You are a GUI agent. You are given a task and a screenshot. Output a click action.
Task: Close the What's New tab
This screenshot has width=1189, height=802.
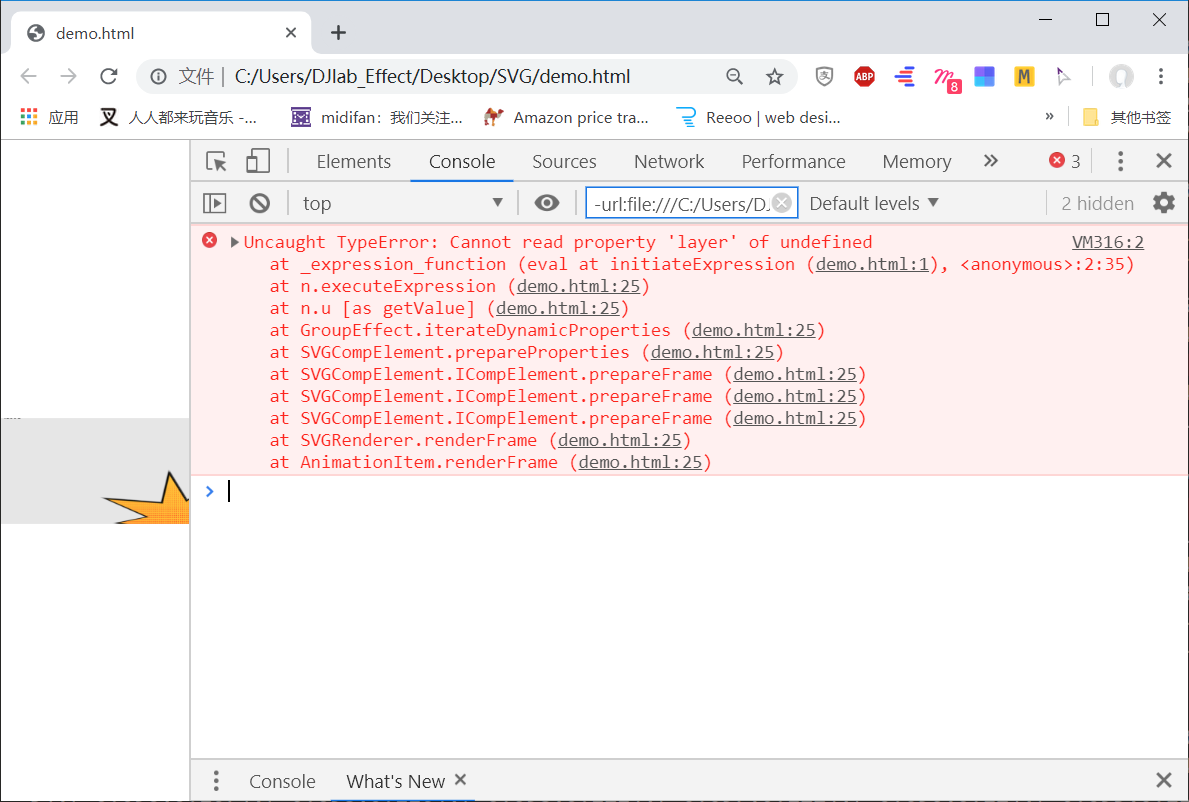(460, 779)
